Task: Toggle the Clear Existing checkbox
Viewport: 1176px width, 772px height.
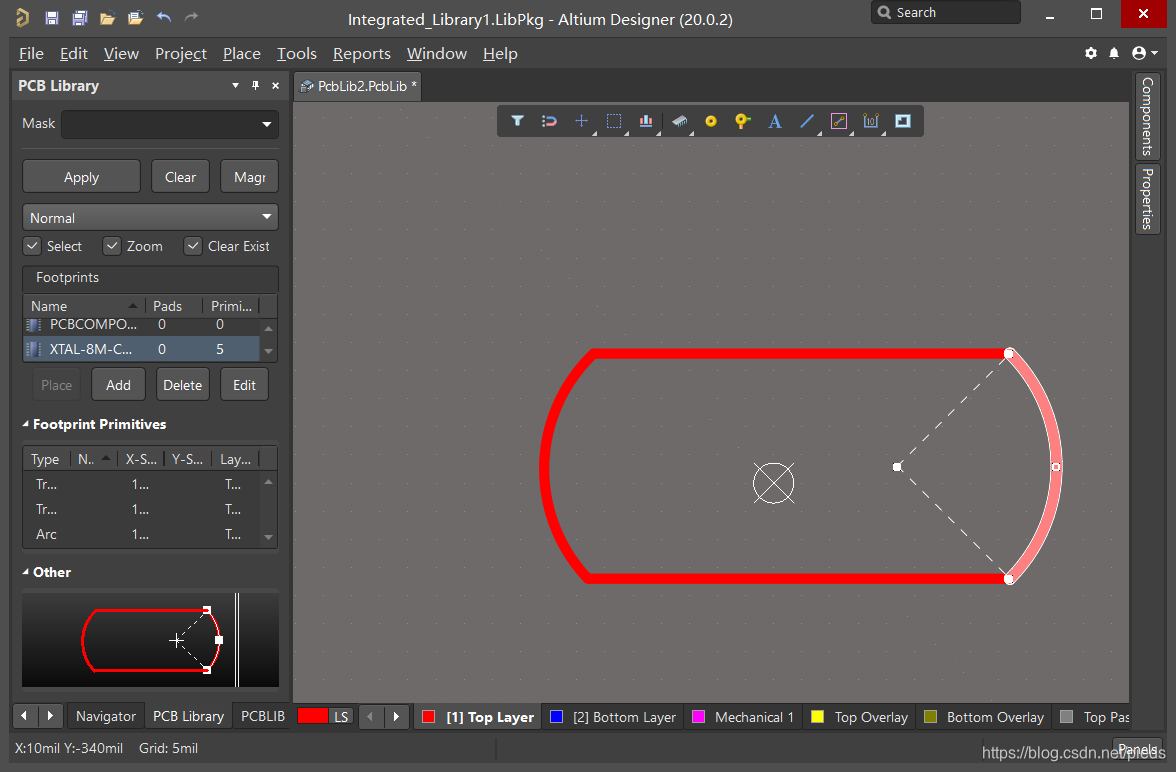Action: [193, 246]
